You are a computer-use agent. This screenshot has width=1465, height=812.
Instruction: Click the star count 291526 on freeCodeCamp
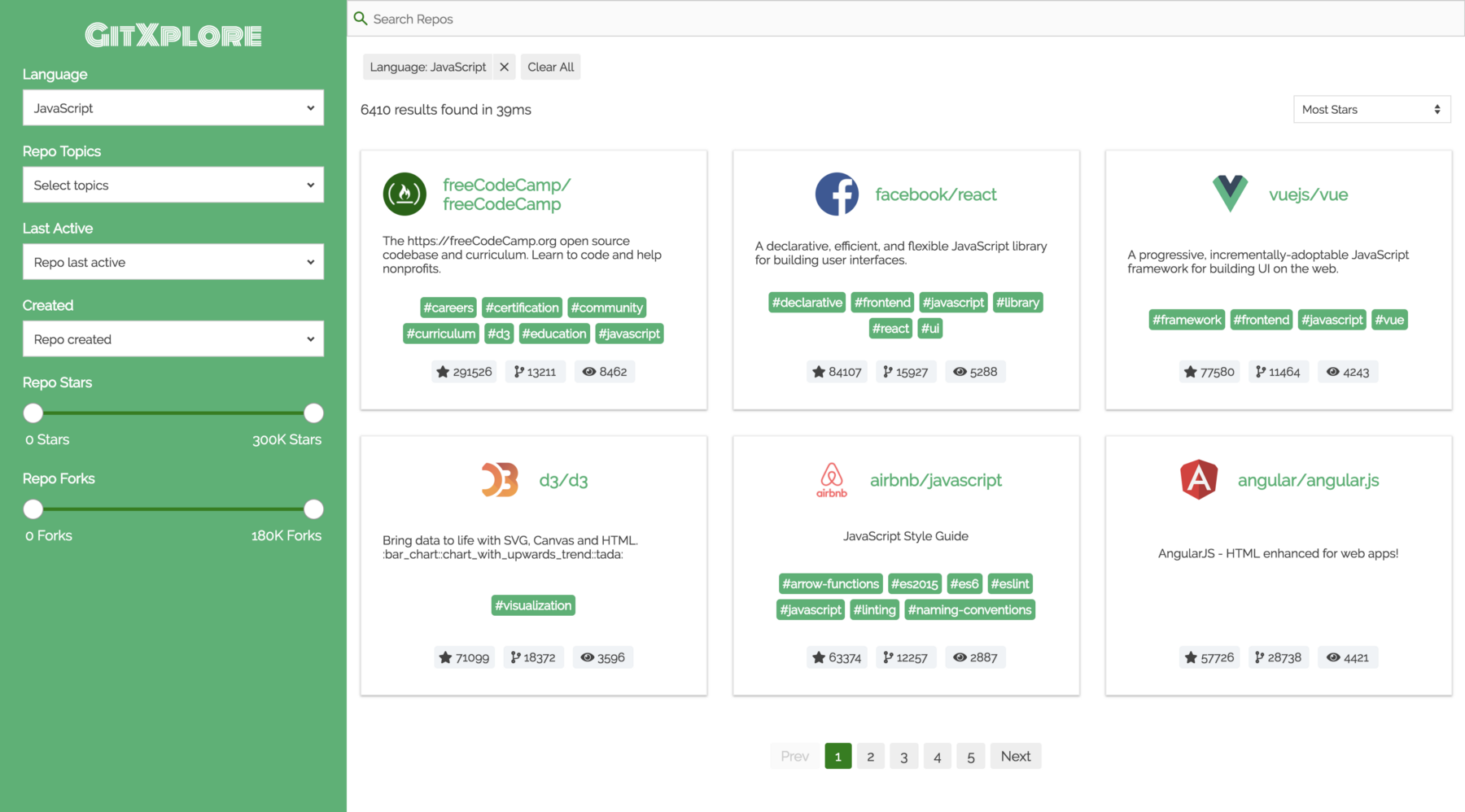tap(464, 372)
